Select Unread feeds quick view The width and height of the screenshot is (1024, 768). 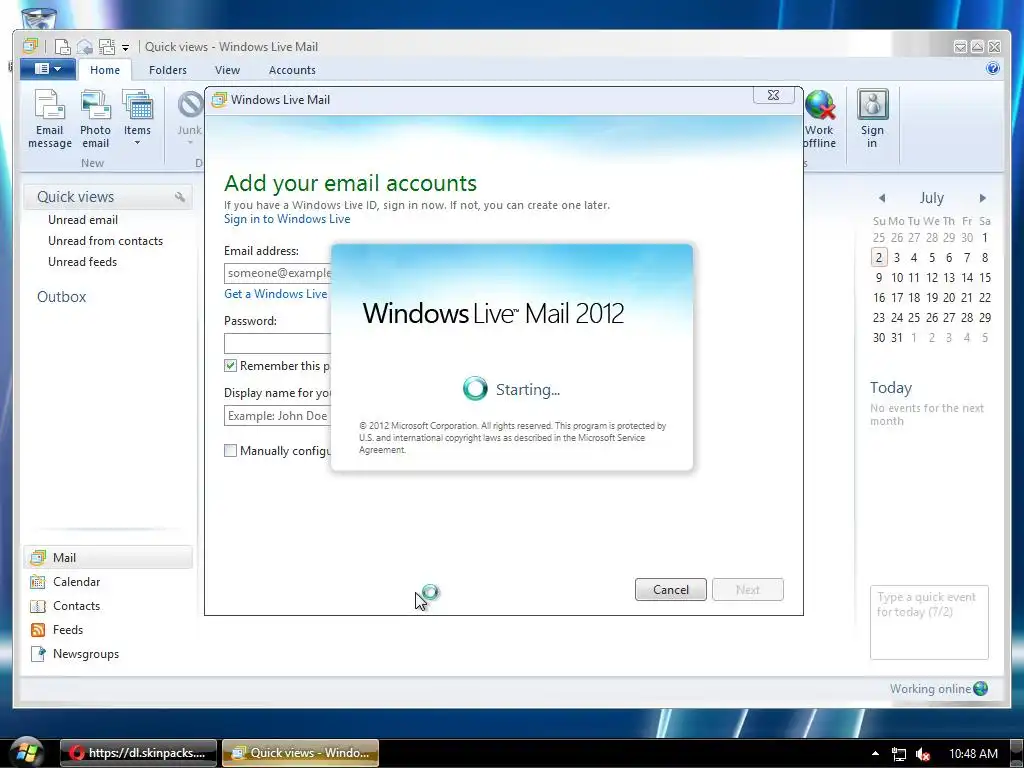[x=82, y=262]
